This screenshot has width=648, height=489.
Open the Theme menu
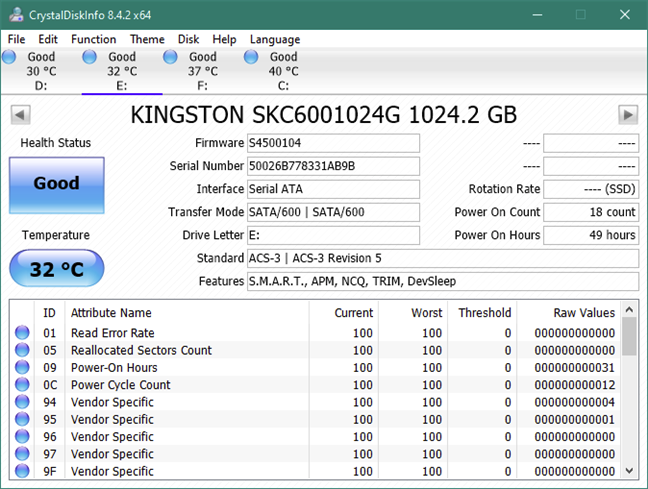click(147, 39)
